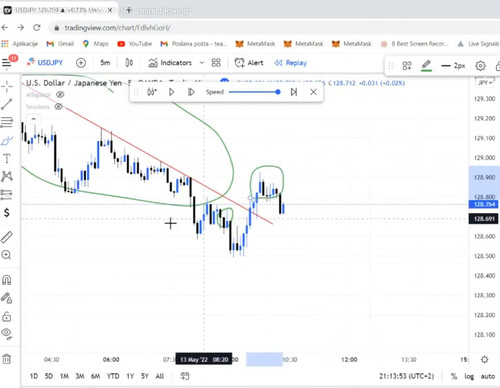The image size is (500, 388).
Task: Open the XABCD patterns tool
Action: 7,176
